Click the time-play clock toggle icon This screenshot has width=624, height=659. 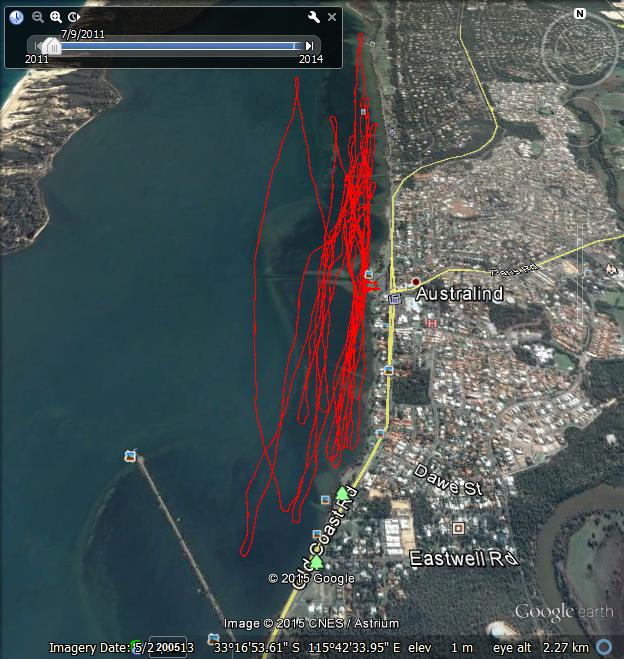tap(74, 17)
